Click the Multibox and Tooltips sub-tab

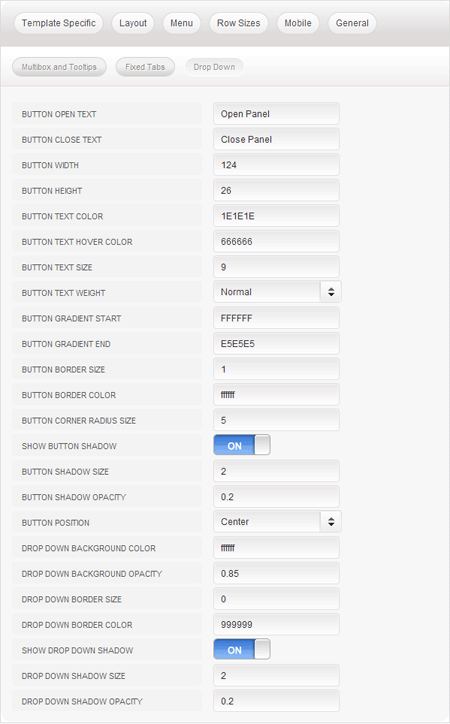tap(59, 67)
